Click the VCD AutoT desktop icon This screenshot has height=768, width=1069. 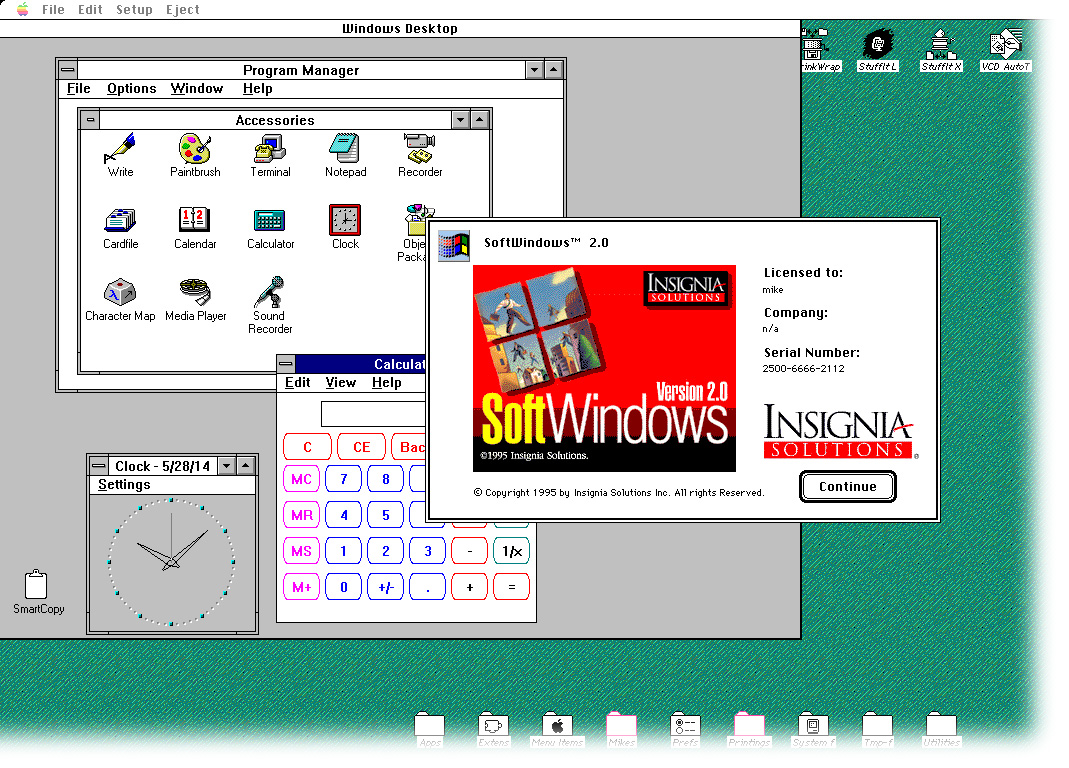point(1005,44)
